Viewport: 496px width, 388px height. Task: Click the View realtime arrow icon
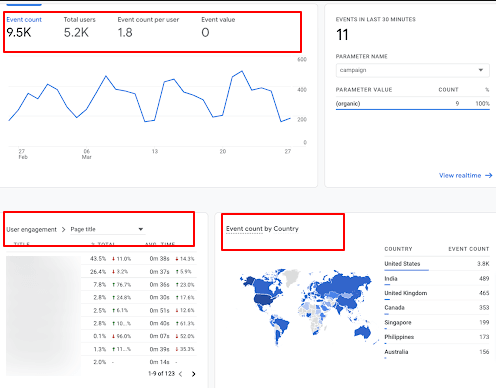(489, 175)
